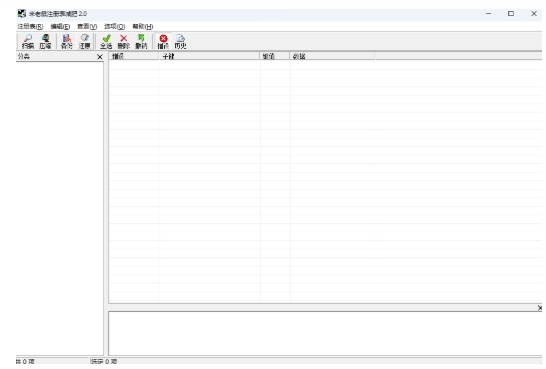Open the 帮助(H) menu

[143, 26]
